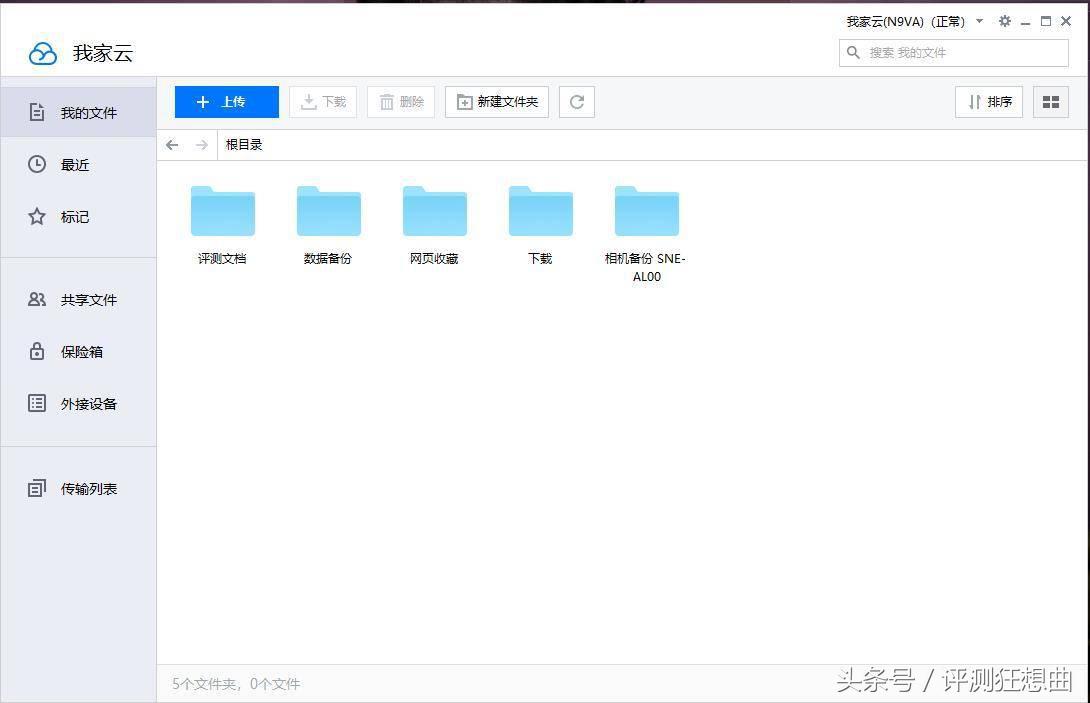Toggle the 排序 sort options
1090x703 pixels.
pyautogui.click(x=988, y=101)
